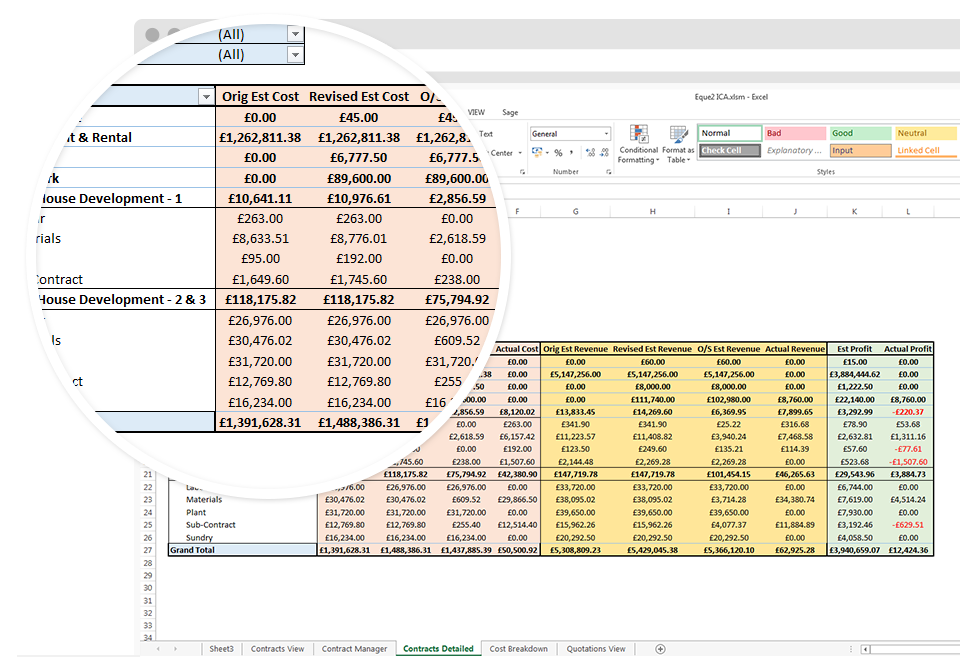This screenshot has height=660, width=960.
Task: Apply the Bad cell style
Action: coord(795,133)
